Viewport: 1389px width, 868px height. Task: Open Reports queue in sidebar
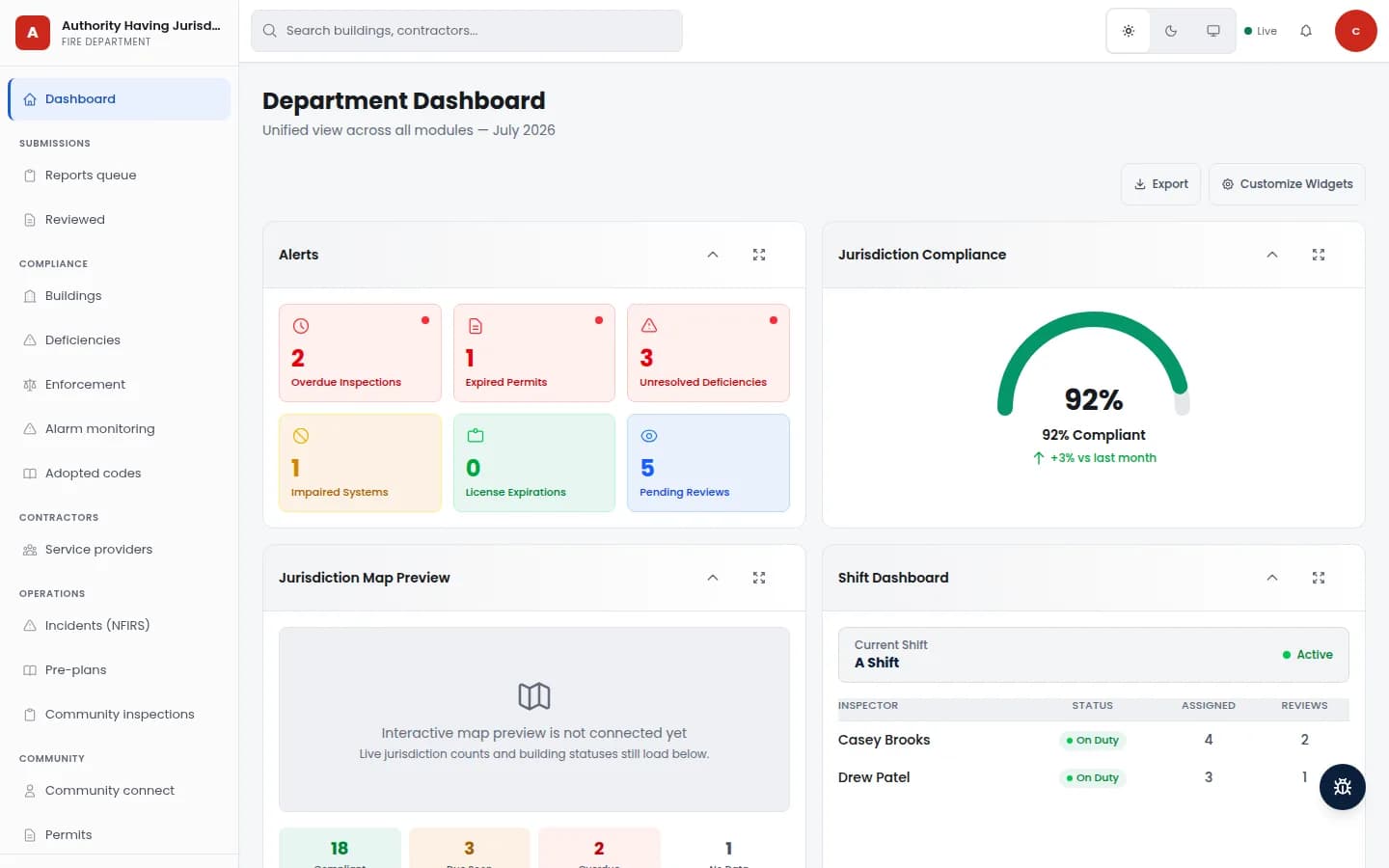[x=120, y=176]
